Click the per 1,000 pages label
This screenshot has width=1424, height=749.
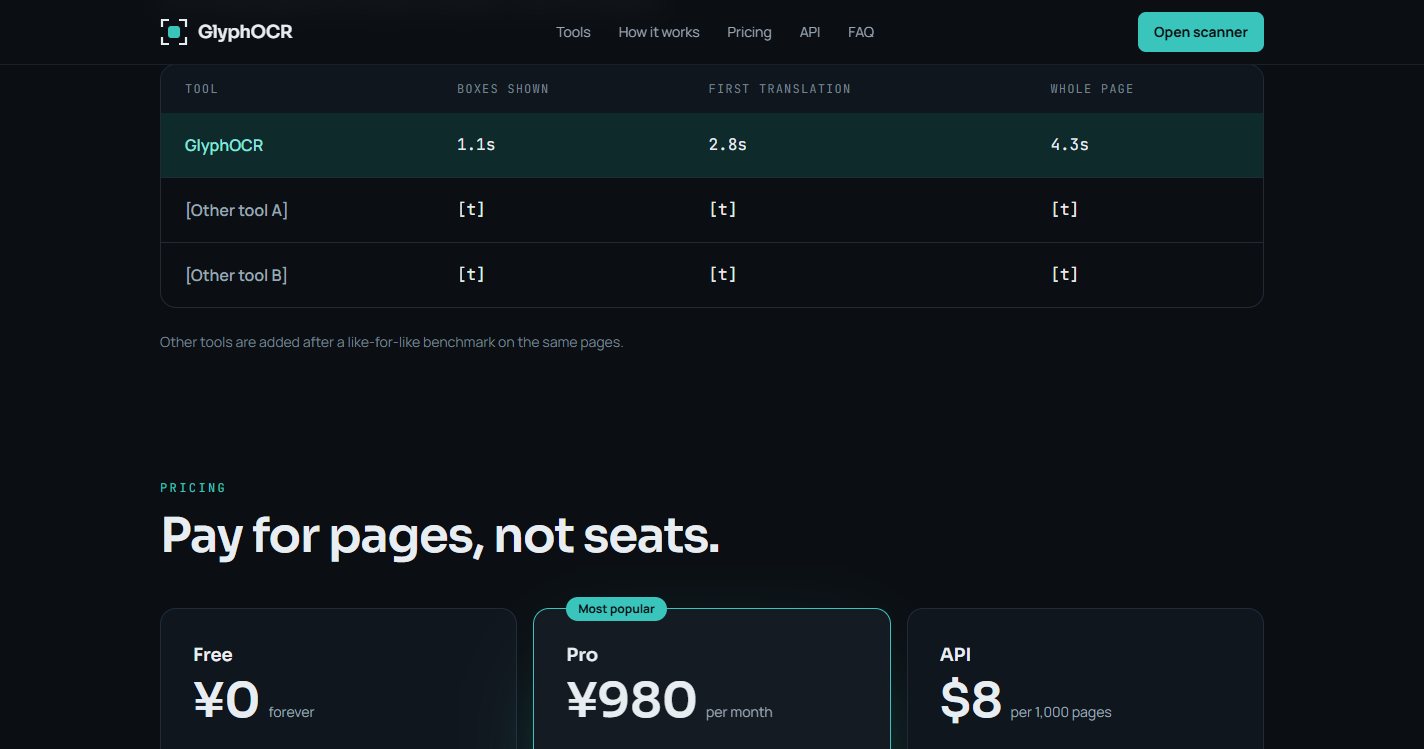(1061, 712)
